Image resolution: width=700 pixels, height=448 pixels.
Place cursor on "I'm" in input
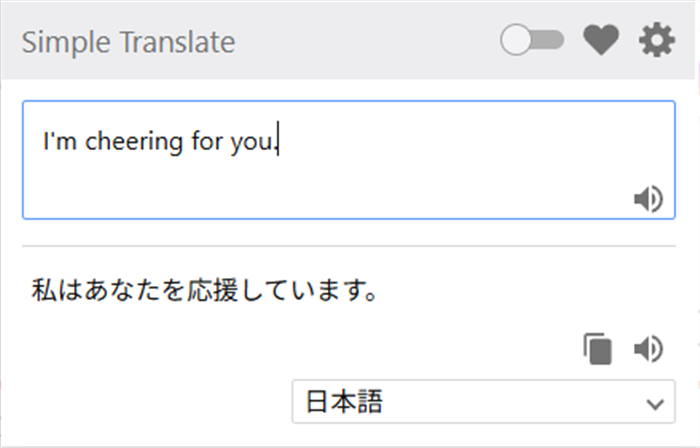click(58, 143)
